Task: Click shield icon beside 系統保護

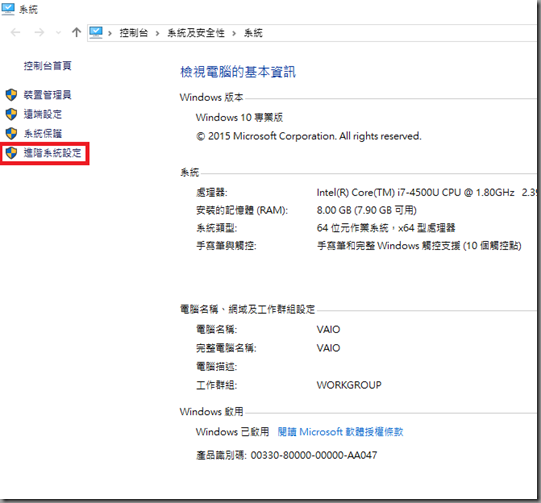Action: (x=11, y=134)
